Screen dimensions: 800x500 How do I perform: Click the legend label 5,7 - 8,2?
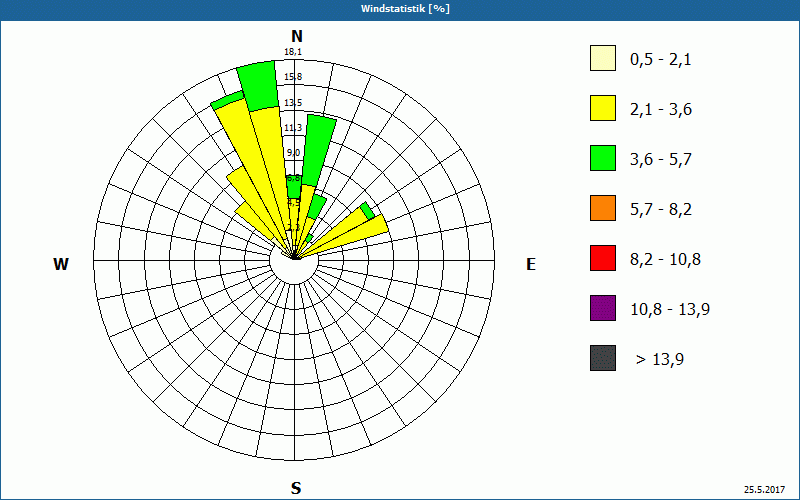(661, 210)
